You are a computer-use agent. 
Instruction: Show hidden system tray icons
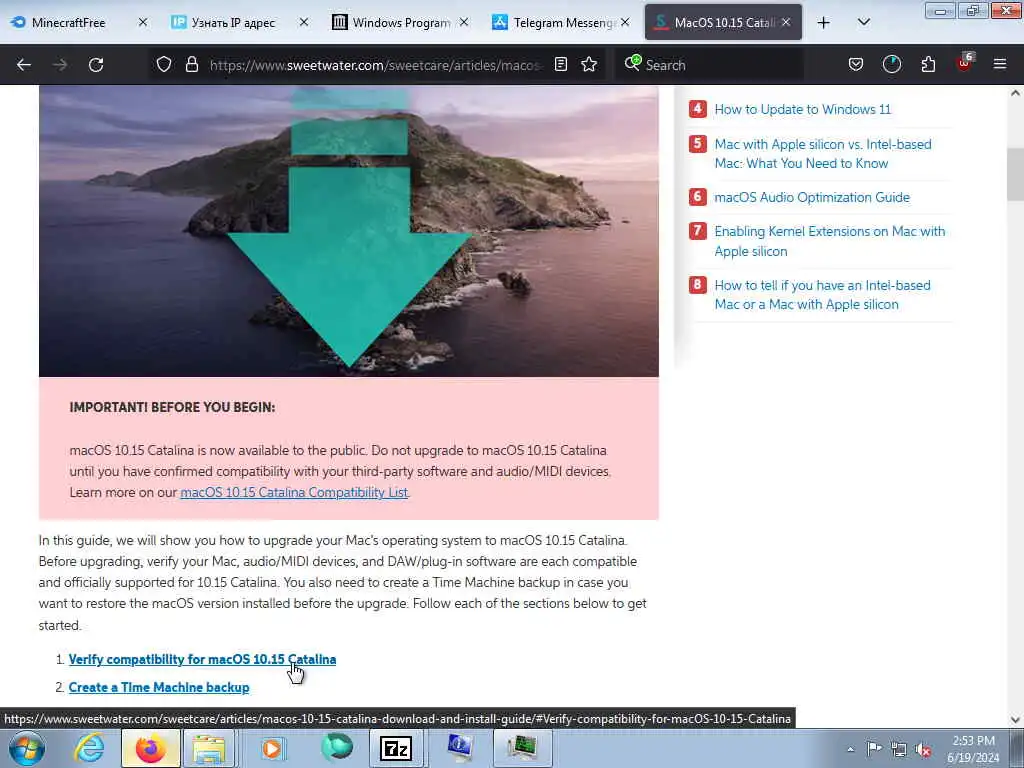[x=850, y=749]
